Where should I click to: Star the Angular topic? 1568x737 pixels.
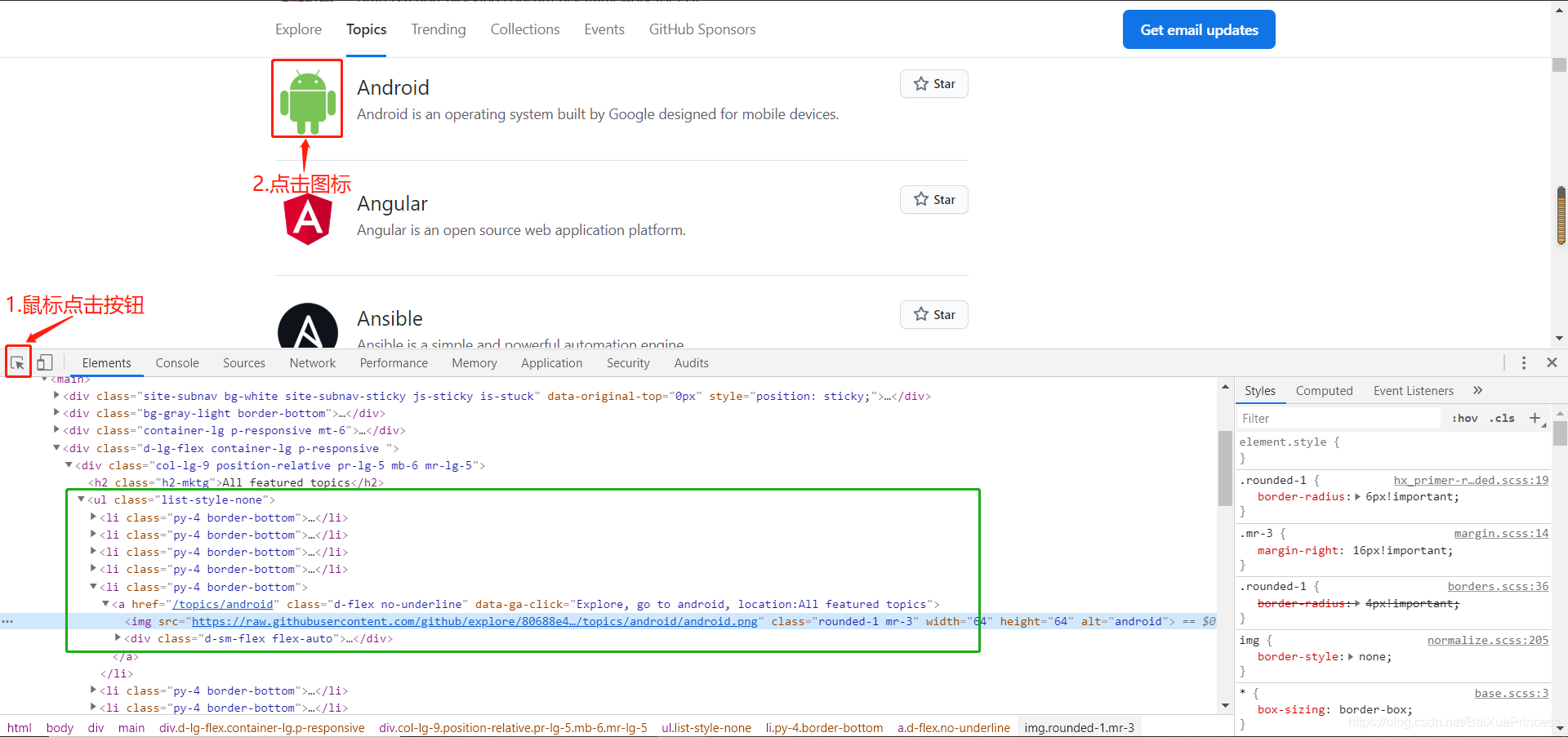pos(934,200)
